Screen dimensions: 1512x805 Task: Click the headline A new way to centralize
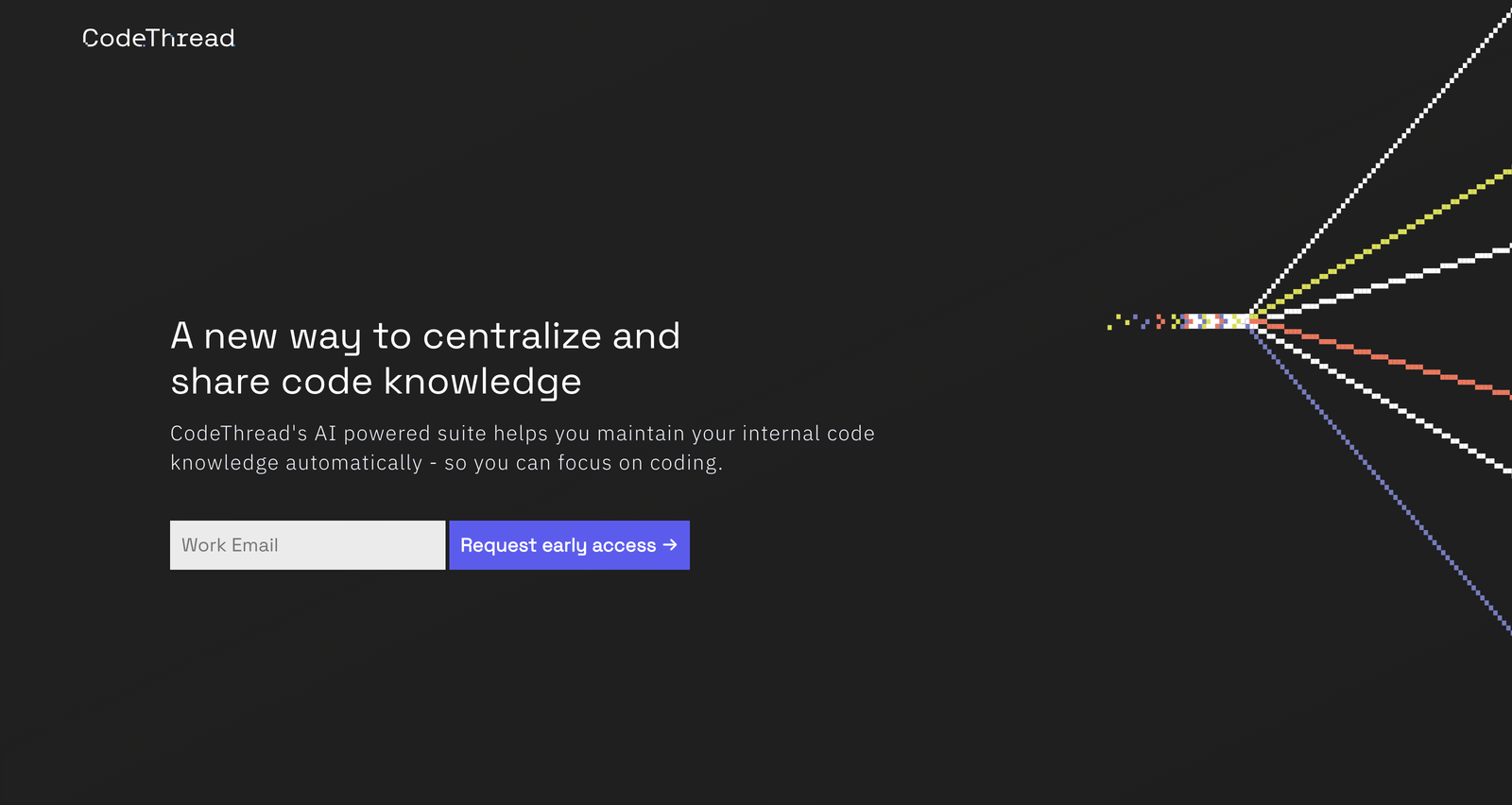tap(425, 336)
